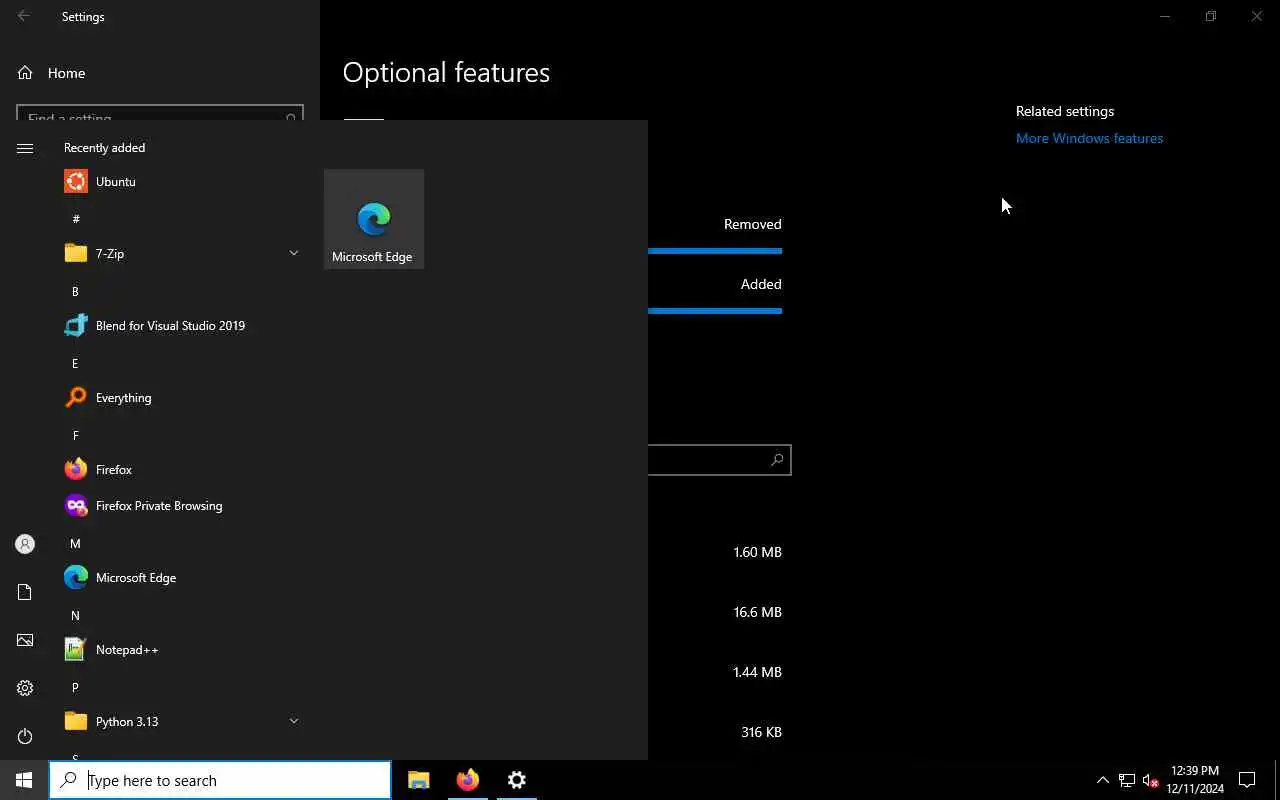Click the optional features search field

pos(719,460)
